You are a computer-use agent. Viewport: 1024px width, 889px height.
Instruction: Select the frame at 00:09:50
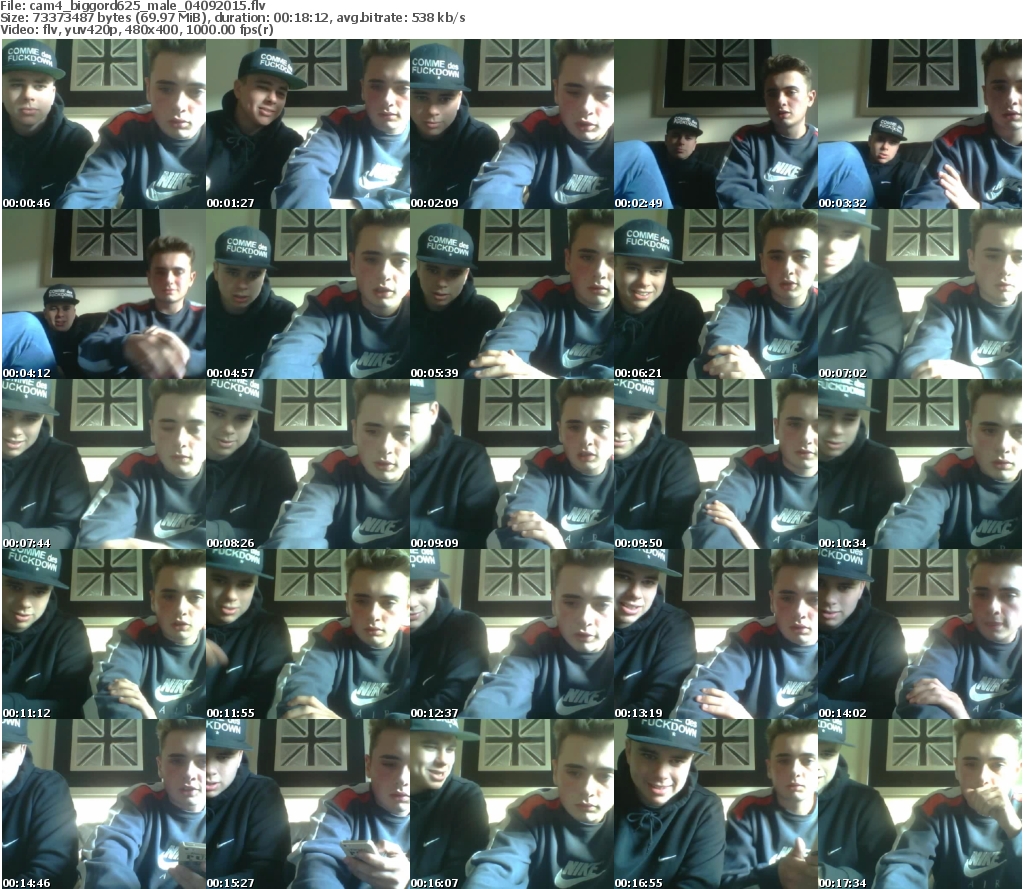(716, 464)
